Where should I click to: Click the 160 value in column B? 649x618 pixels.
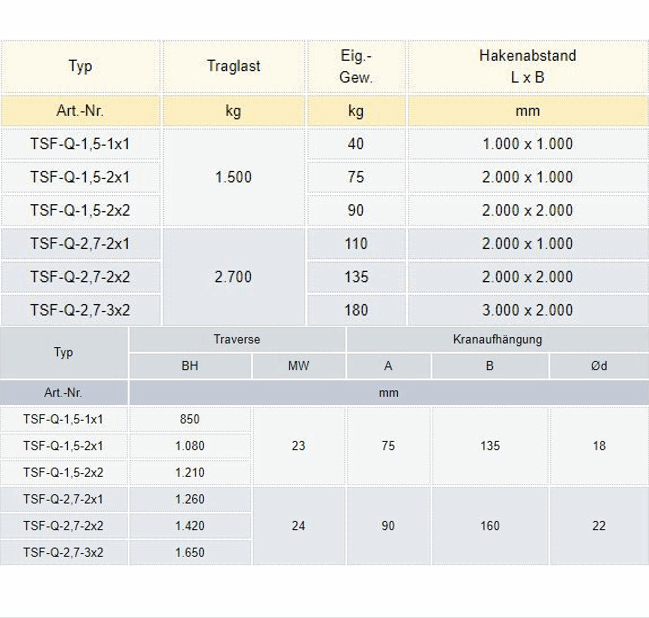(489, 525)
